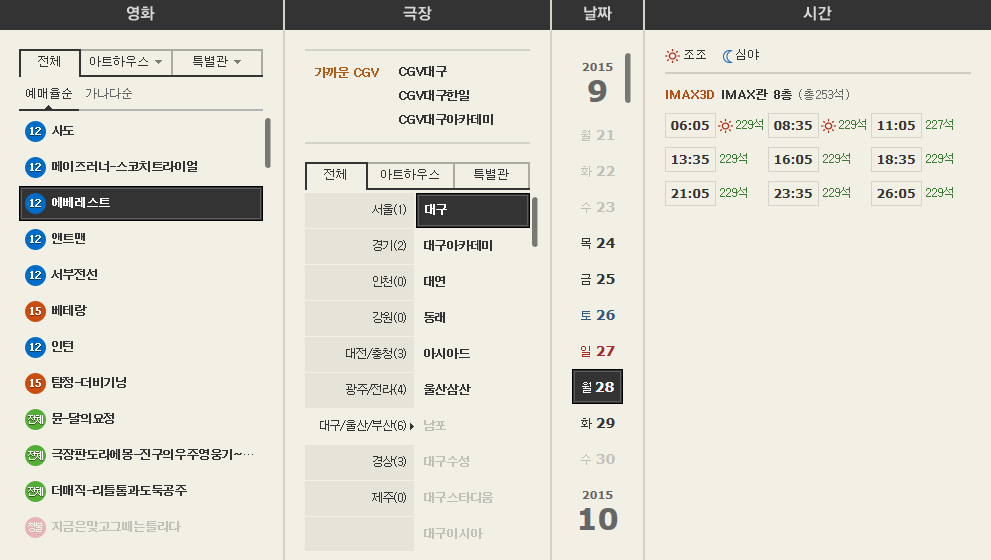Choose the 06:05 showtime
This screenshot has height=560, width=991.
click(x=690, y=125)
